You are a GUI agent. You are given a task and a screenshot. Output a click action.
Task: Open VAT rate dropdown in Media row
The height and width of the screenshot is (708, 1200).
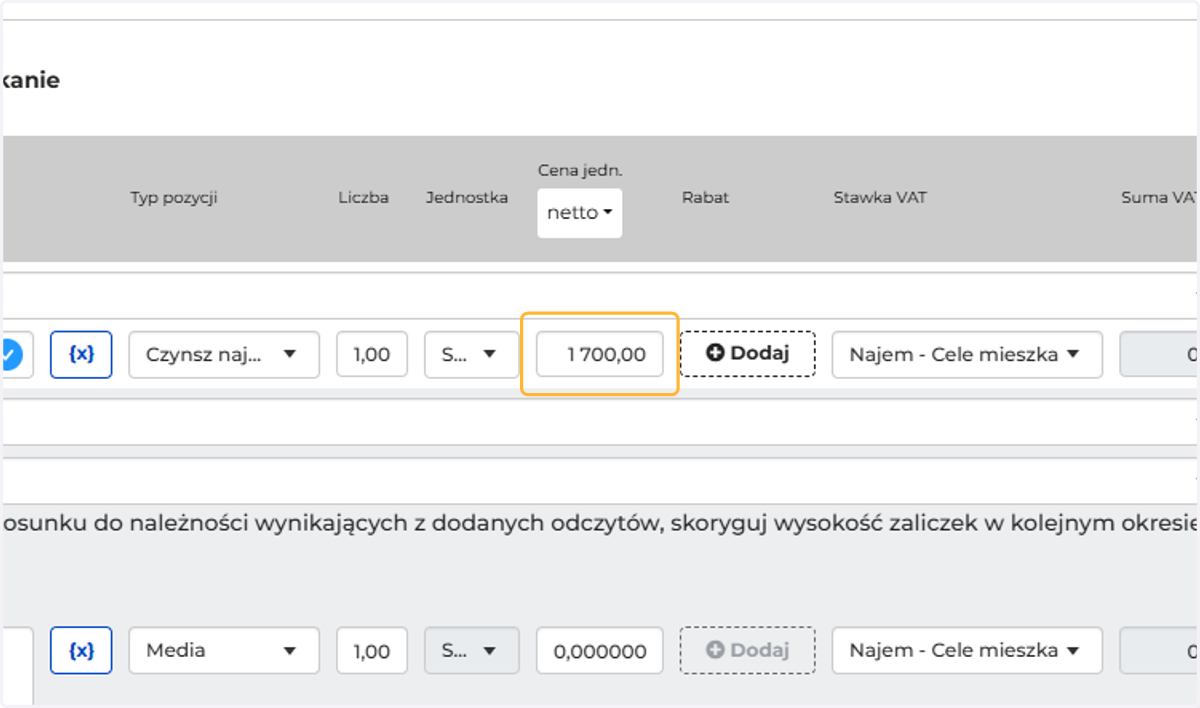pyautogui.click(x=967, y=650)
